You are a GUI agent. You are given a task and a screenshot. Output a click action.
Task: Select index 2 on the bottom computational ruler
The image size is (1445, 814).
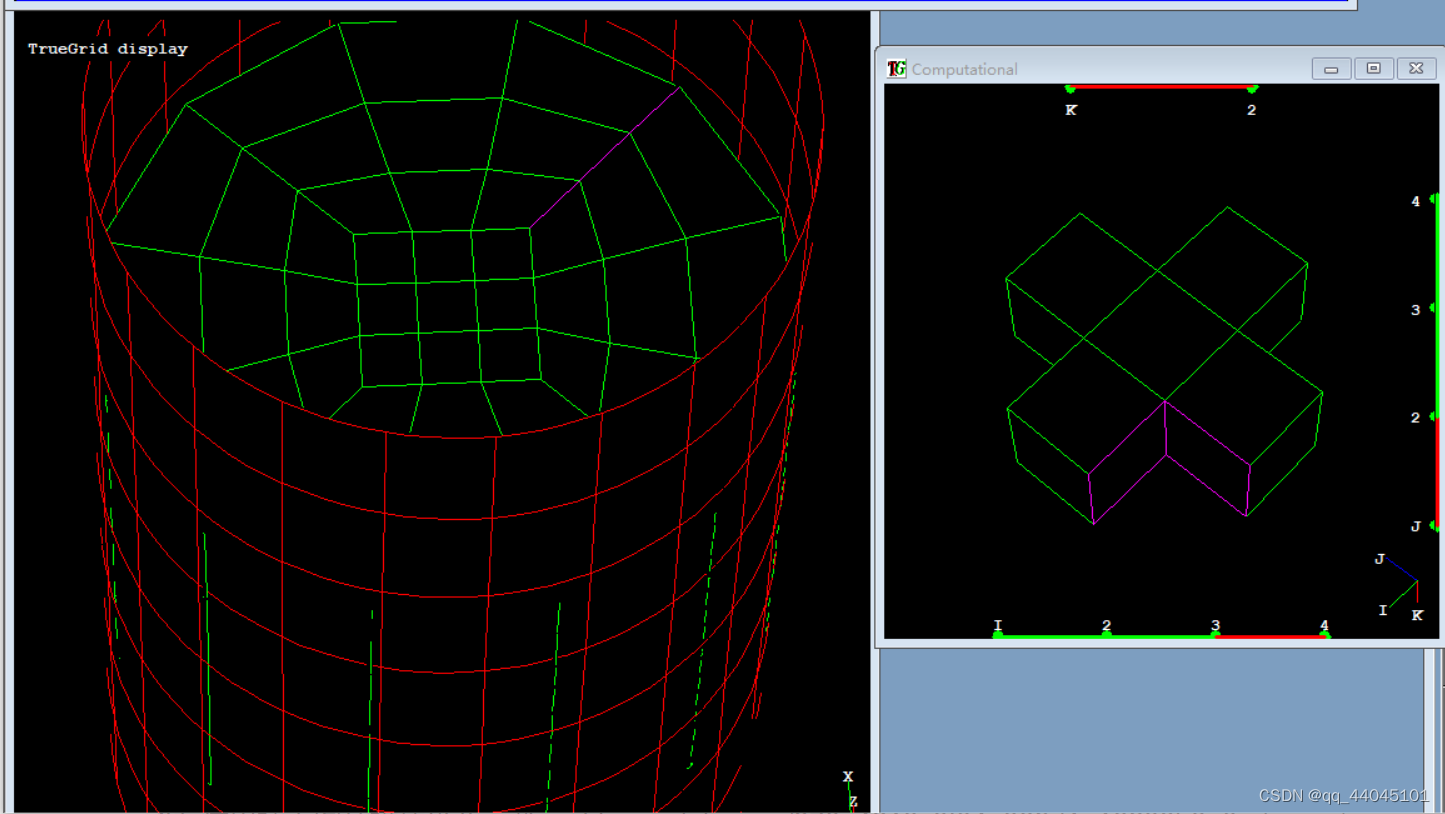(x=1106, y=626)
